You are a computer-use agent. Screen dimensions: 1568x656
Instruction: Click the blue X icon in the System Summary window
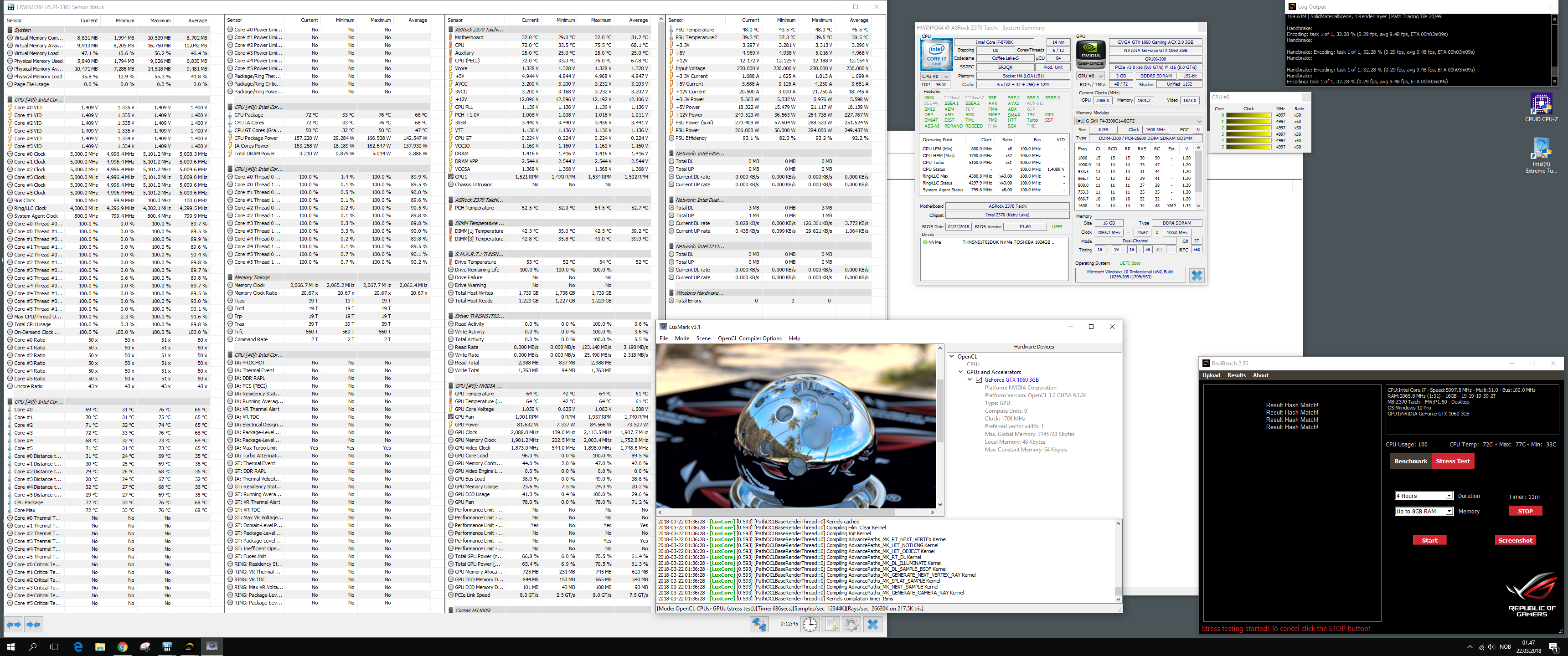coord(1196,276)
